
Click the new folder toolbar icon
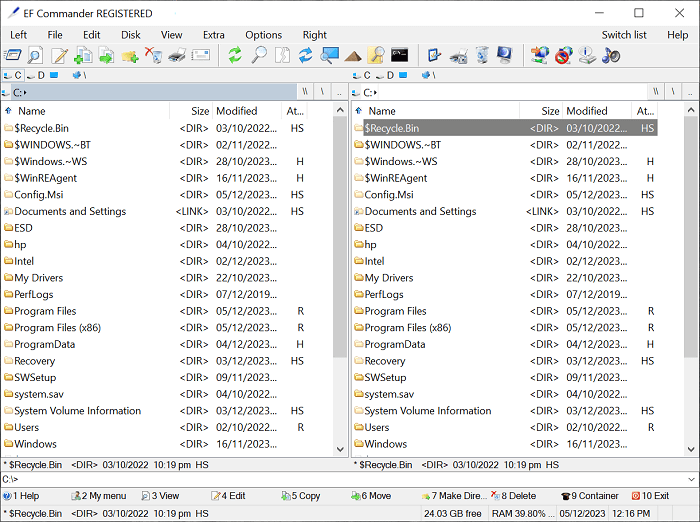129,55
